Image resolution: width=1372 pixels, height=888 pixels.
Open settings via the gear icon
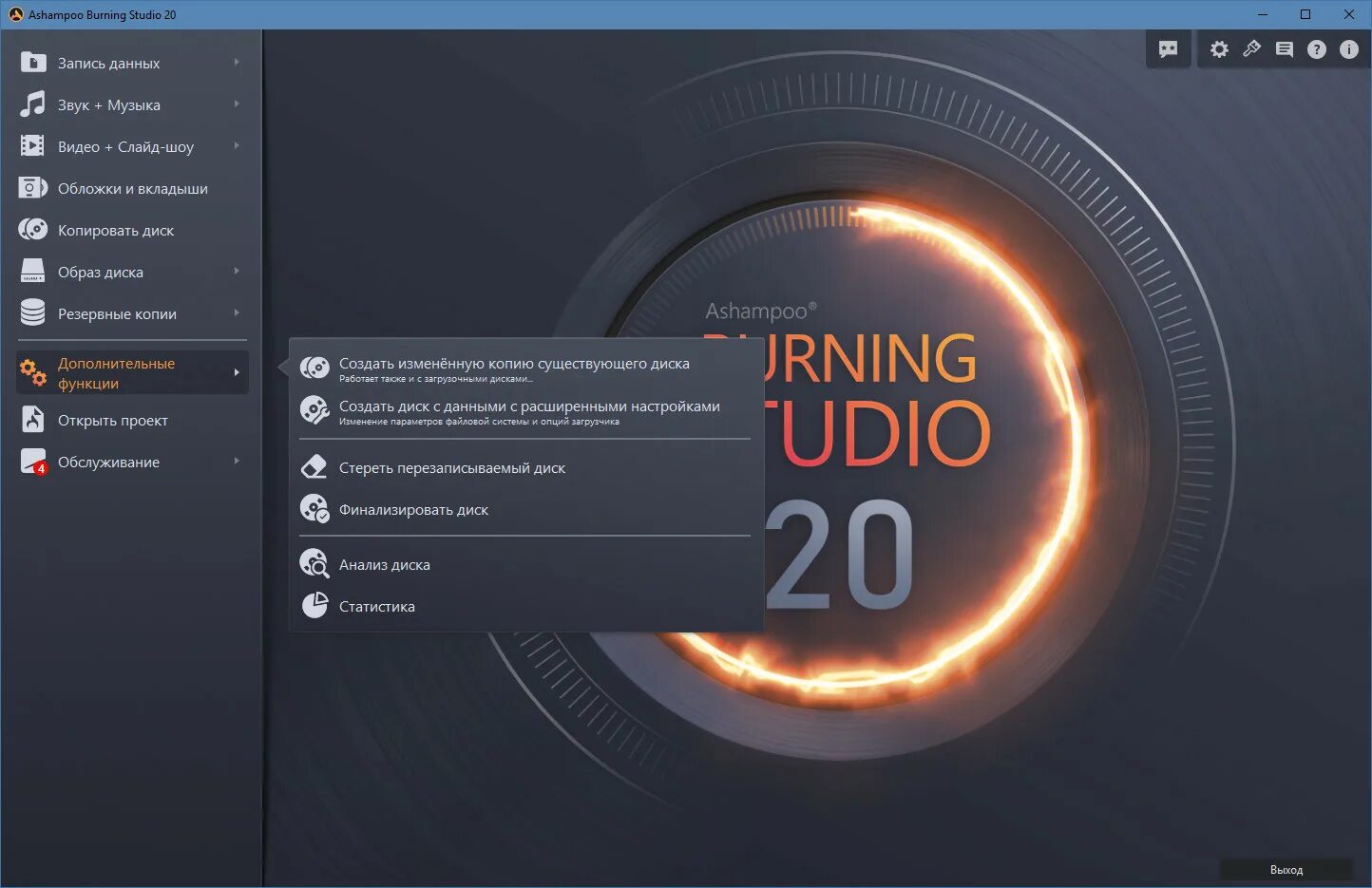1219,49
